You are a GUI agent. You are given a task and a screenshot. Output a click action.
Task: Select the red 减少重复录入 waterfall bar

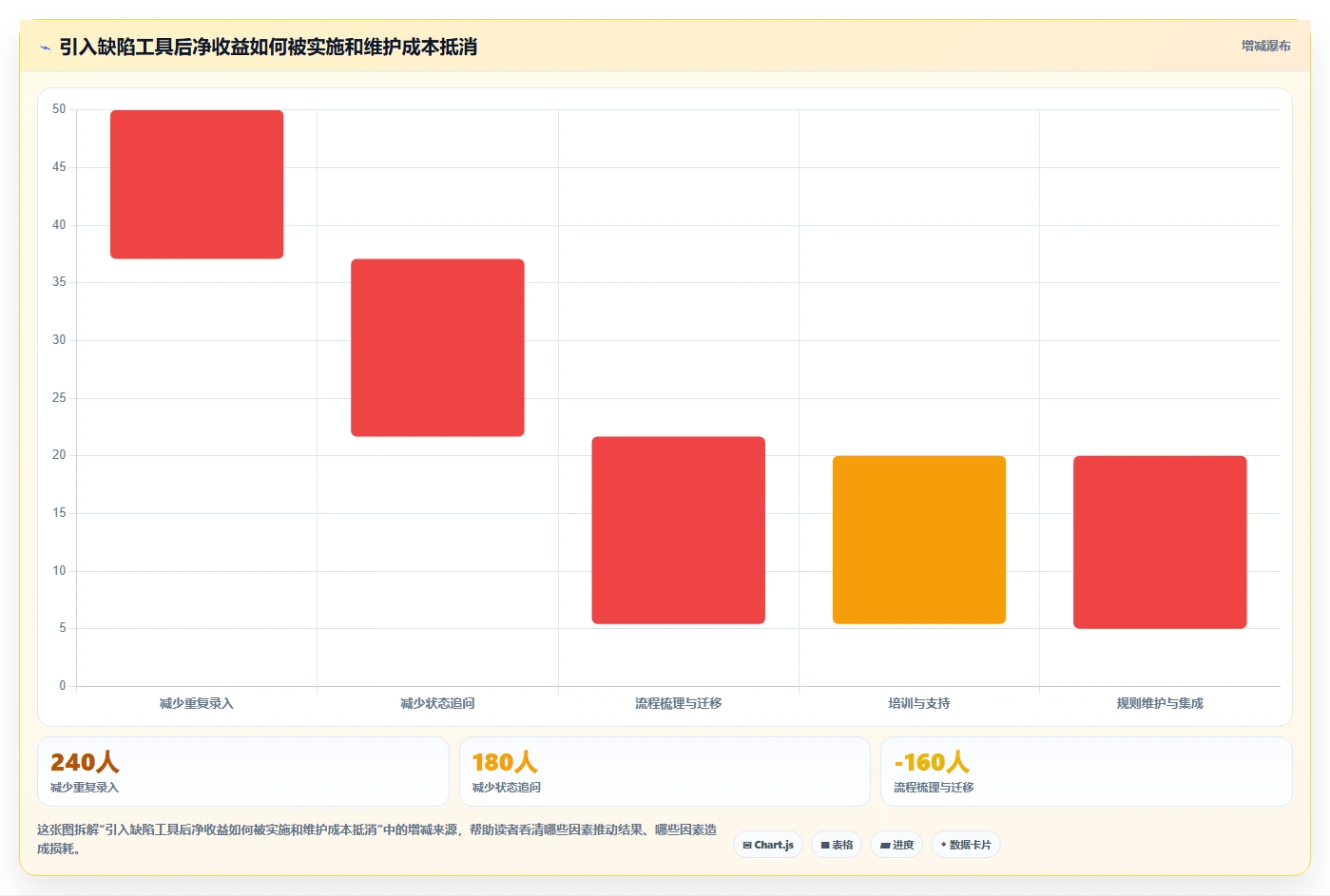point(197,184)
